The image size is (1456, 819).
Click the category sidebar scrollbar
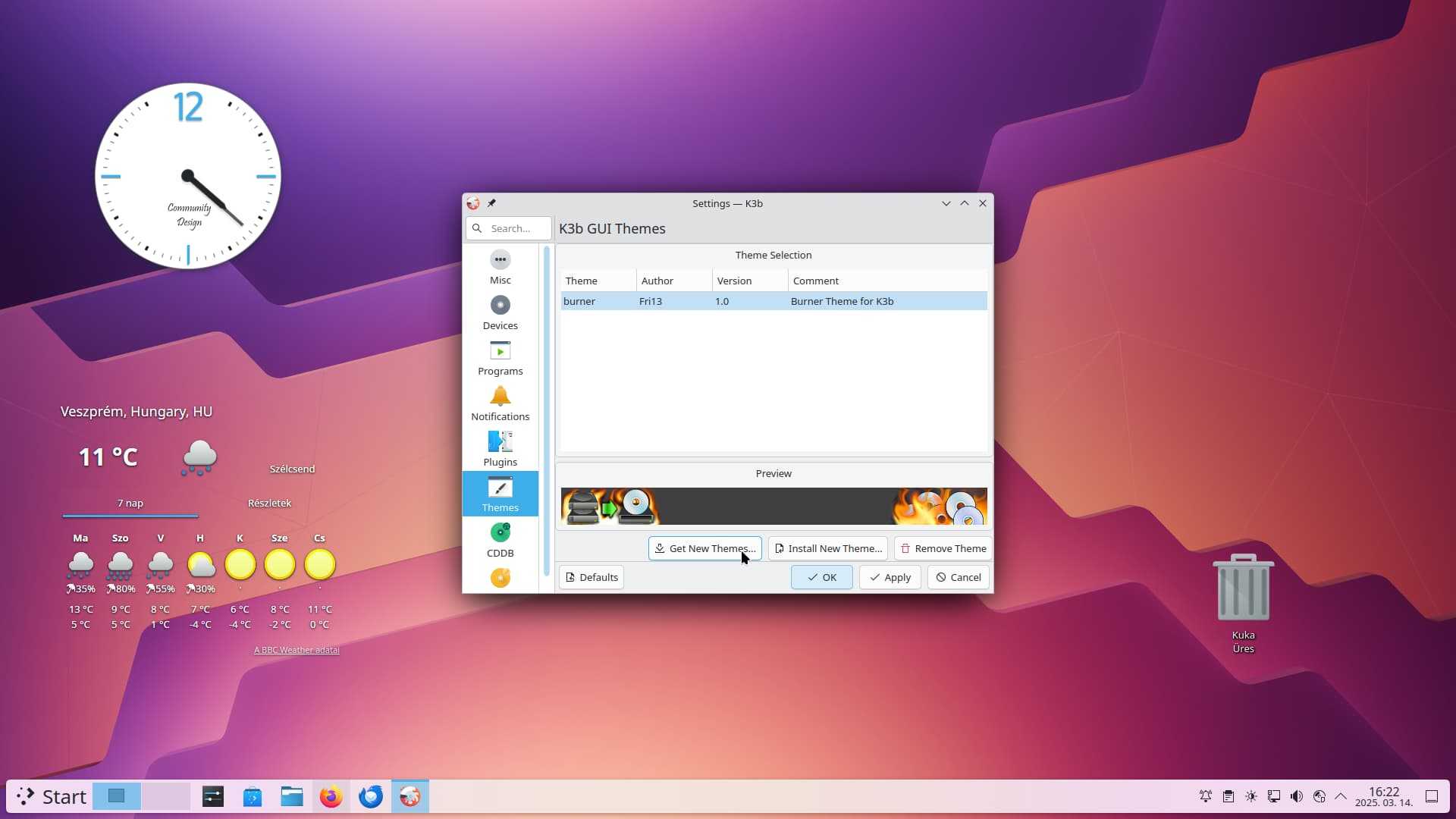click(547, 410)
